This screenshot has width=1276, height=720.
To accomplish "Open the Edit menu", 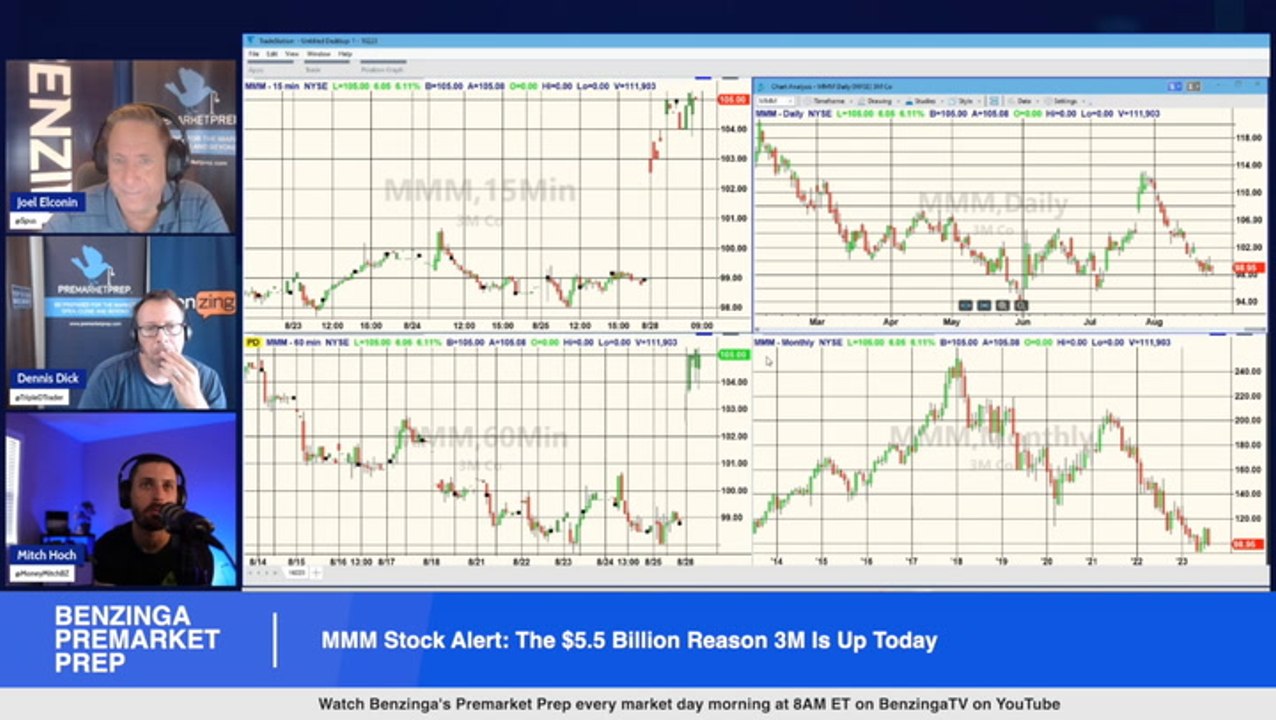I will pyautogui.click(x=272, y=54).
